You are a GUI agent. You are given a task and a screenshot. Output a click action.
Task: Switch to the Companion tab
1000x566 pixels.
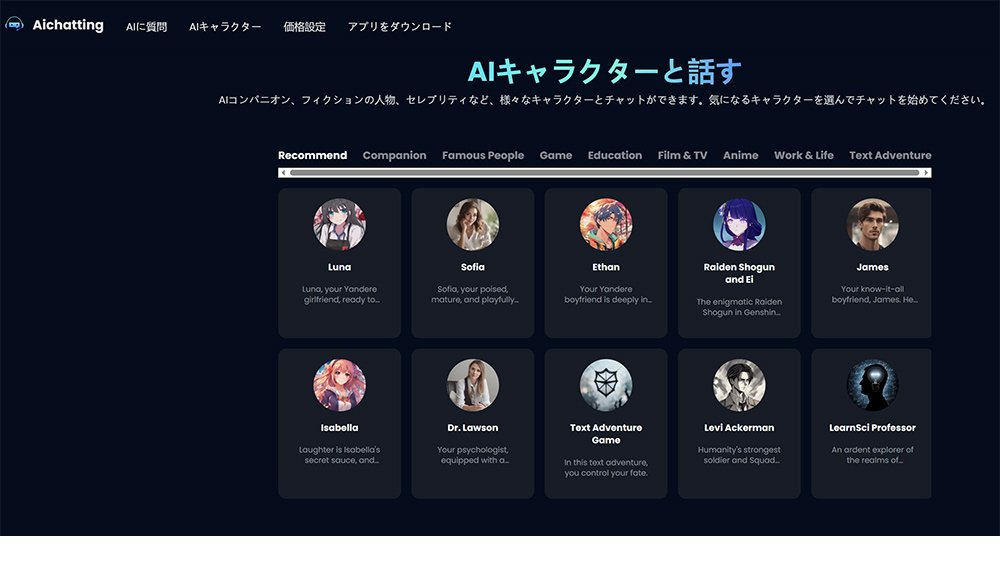coord(394,155)
